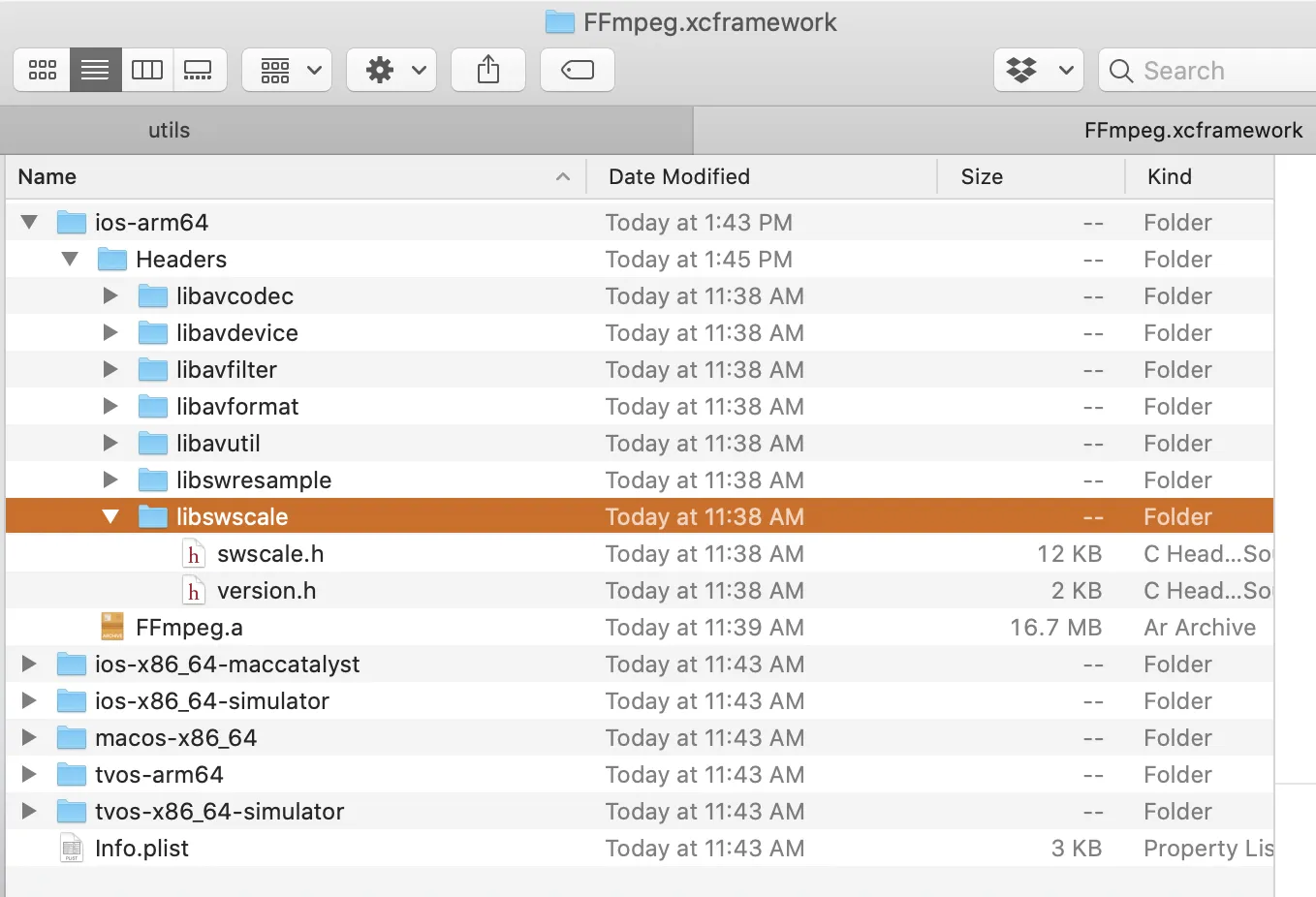Viewport: 1316px width, 897px height.
Task: Expand the libavdevice folder
Action: 110,333
